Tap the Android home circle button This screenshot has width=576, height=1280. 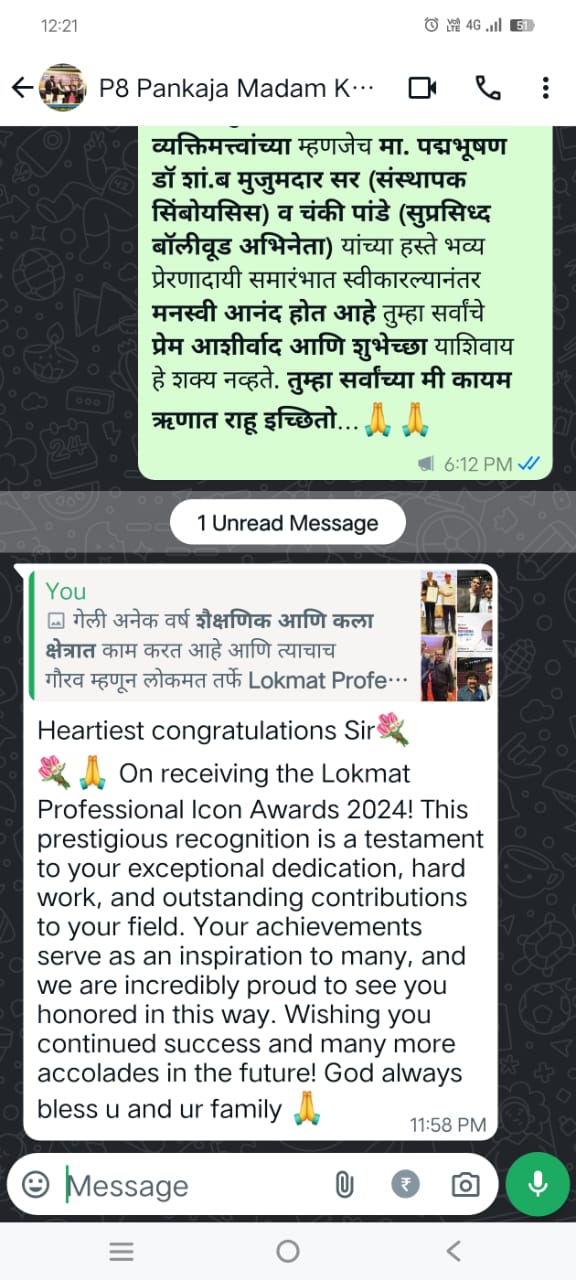[288, 1251]
